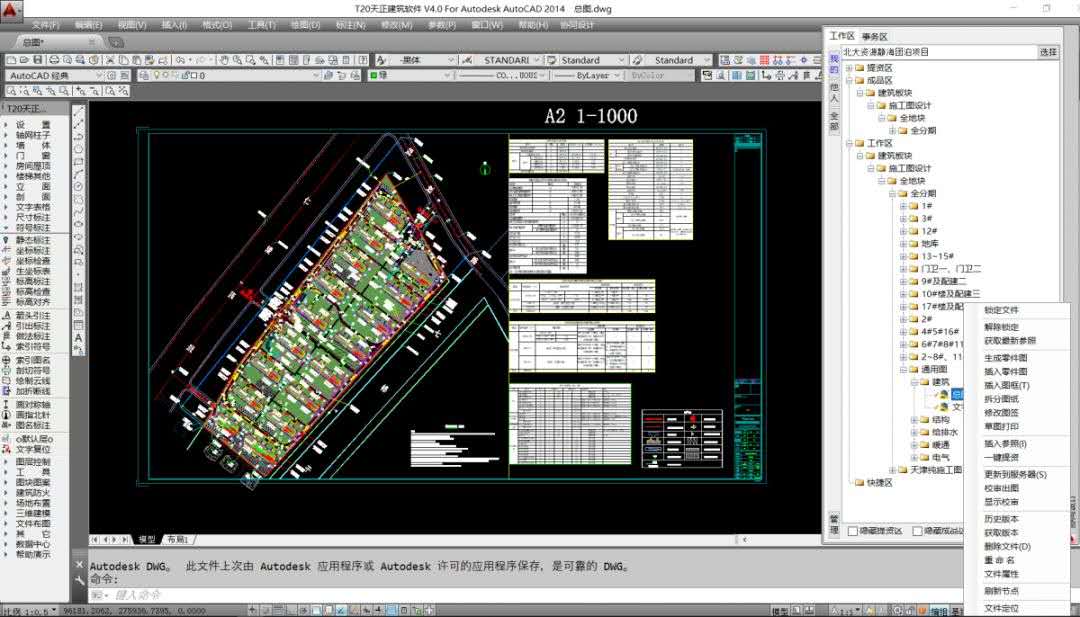Toggle the 模型 button in the status bar

click(x=780, y=610)
